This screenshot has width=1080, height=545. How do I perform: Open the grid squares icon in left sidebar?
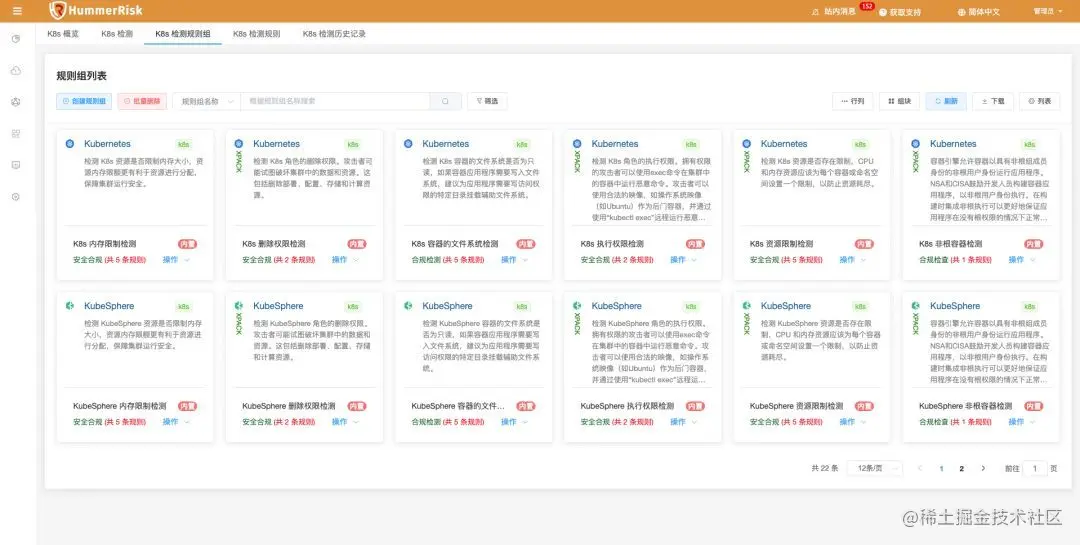coord(16,134)
